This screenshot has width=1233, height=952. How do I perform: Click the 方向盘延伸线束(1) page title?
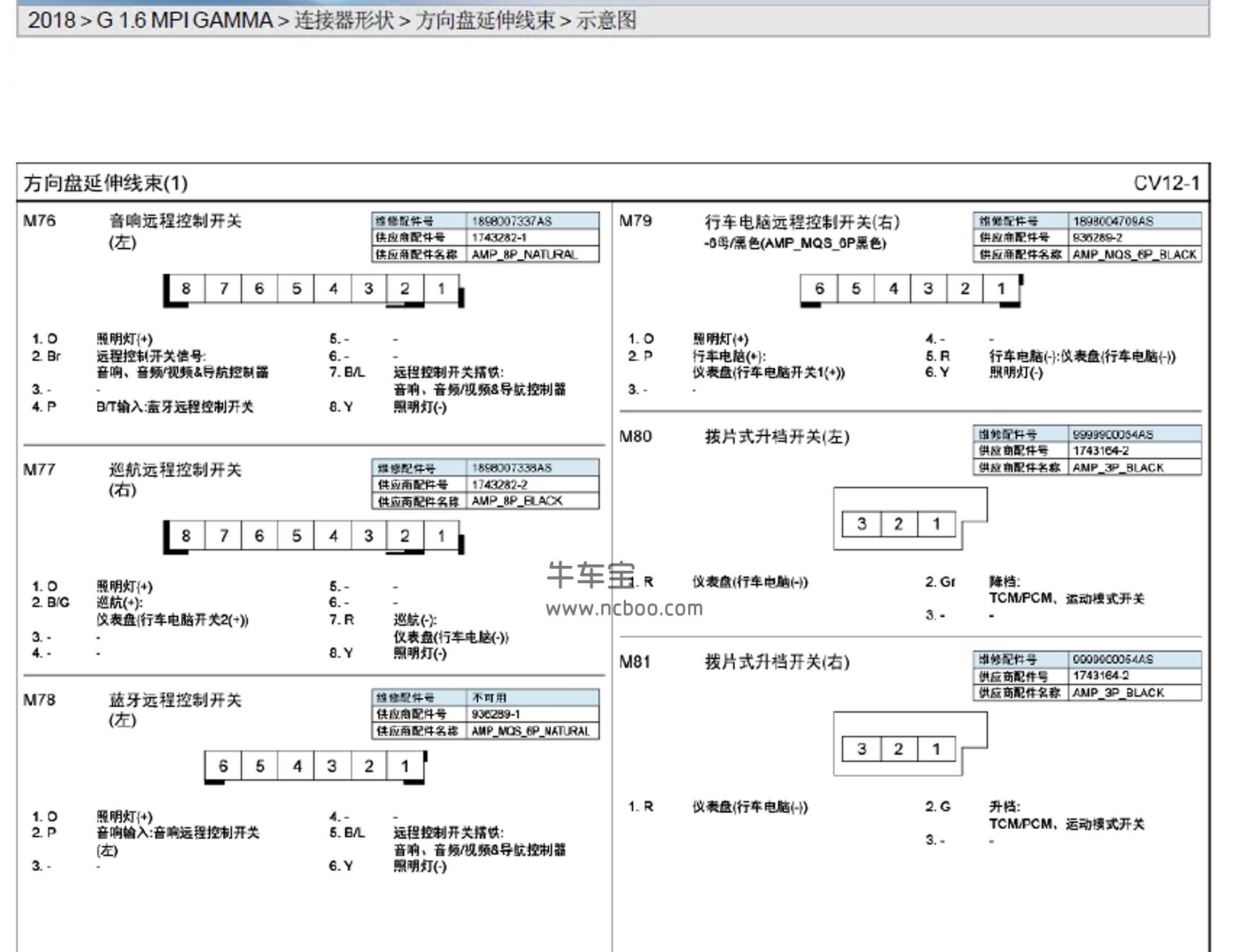tap(106, 183)
